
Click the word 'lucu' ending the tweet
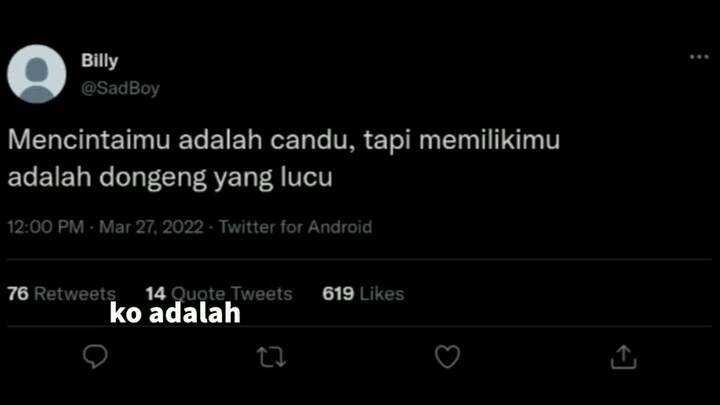[x=306, y=177]
